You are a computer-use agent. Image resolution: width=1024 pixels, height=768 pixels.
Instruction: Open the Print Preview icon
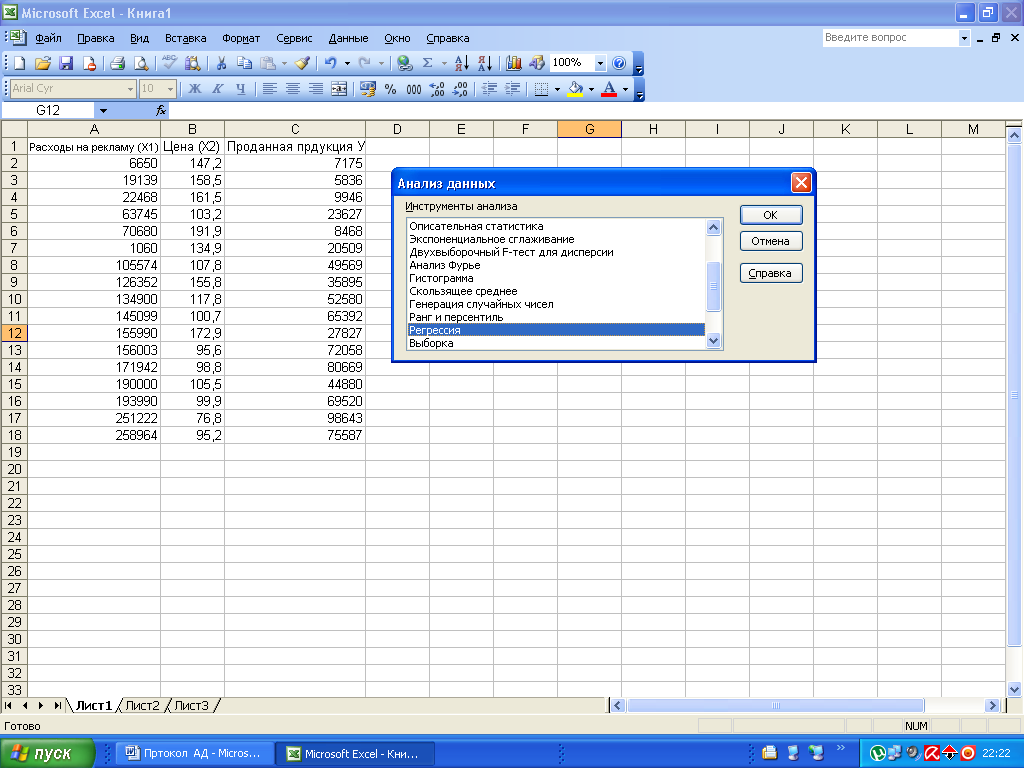point(141,63)
